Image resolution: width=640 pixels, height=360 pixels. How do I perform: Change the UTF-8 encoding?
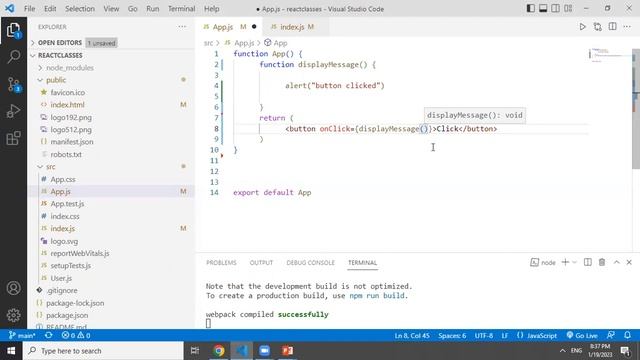[484, 336]
